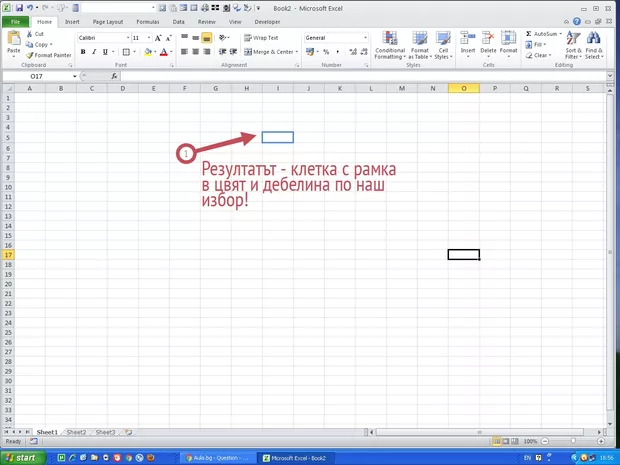Toggle Italic formatting
Image resolution: width=620 pixels, height=465 pixels.
(94, 52)
